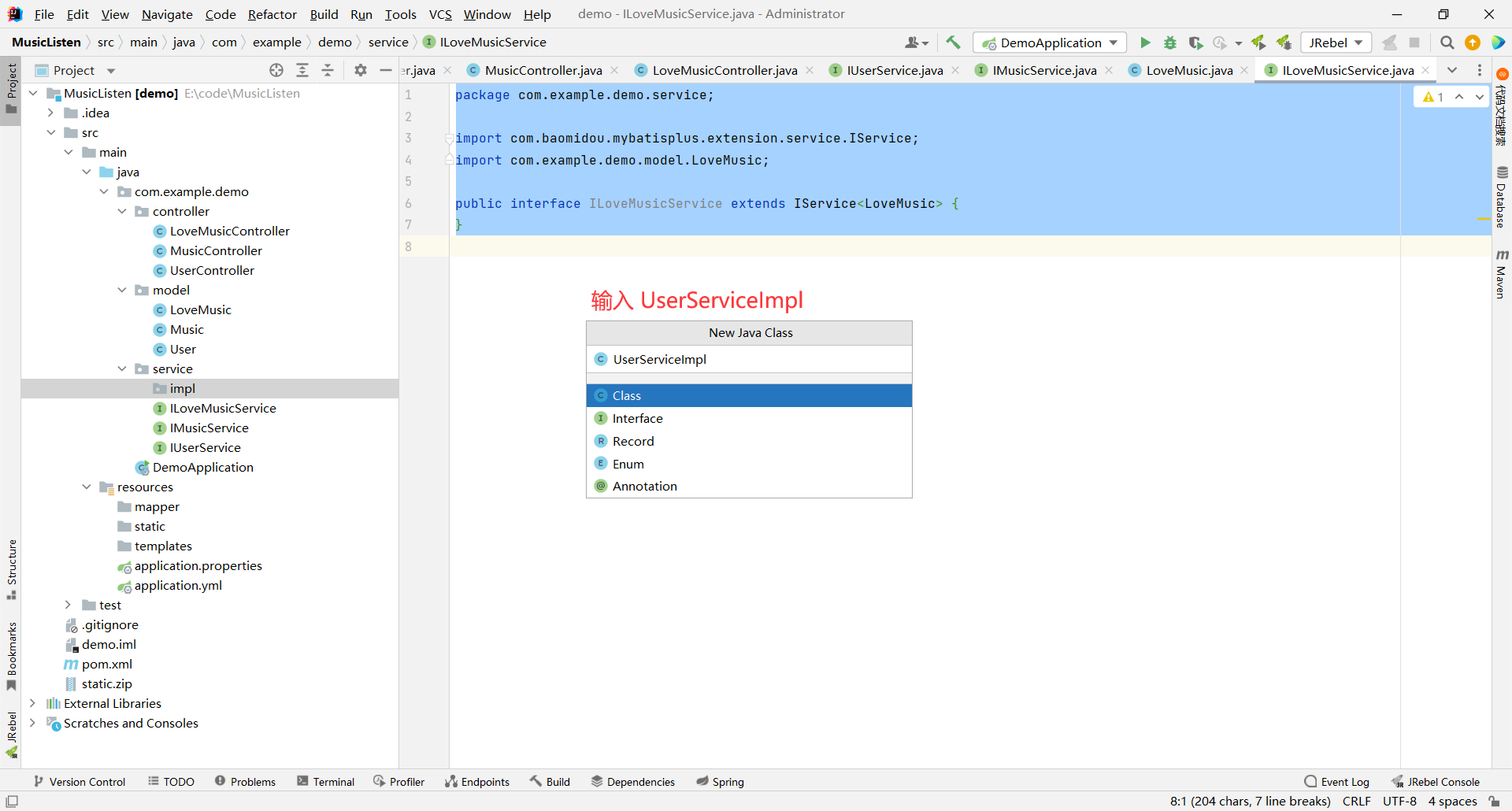1512x811 pixels.
Task: Open the Terminal tool window
Action: pyautogui.click(x=325, y=781)
